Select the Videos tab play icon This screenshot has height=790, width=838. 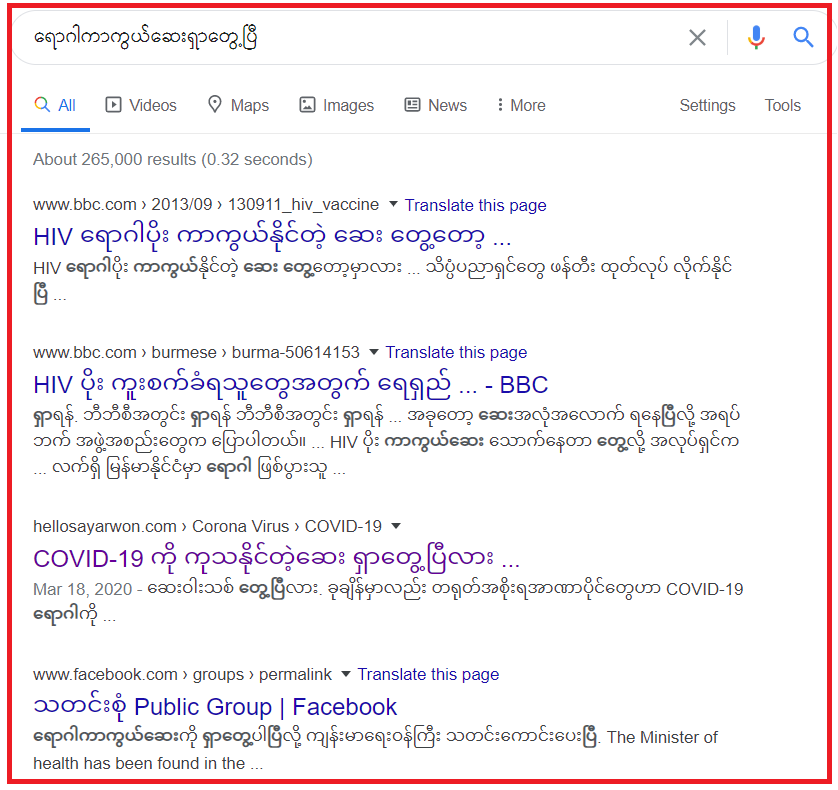click(x=113, y=105)
